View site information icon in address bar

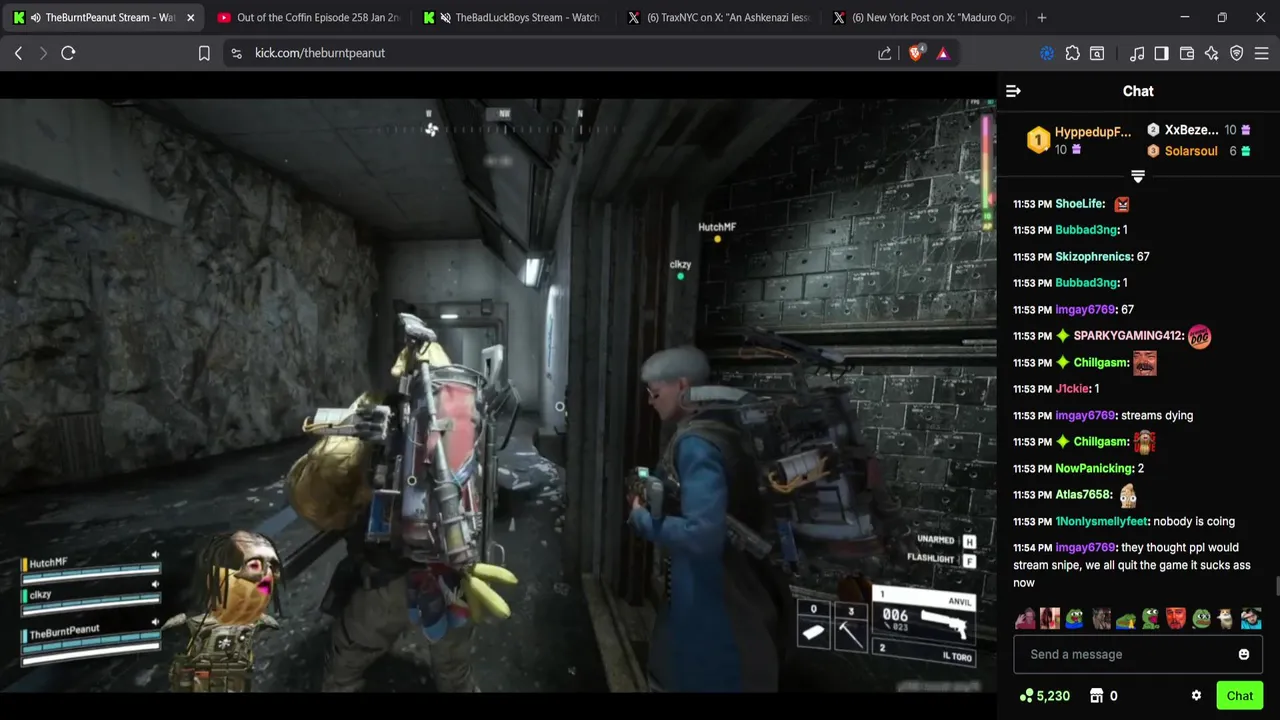(x=236, y=53)
